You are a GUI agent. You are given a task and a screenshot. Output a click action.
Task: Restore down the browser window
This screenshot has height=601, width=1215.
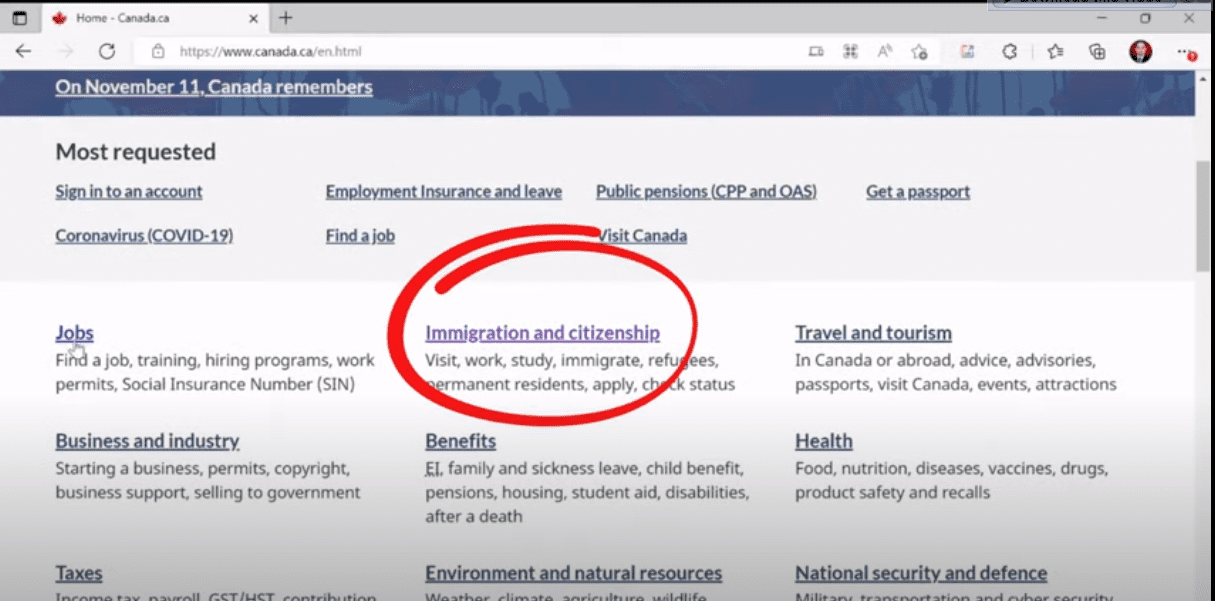tap(1145, 18)
